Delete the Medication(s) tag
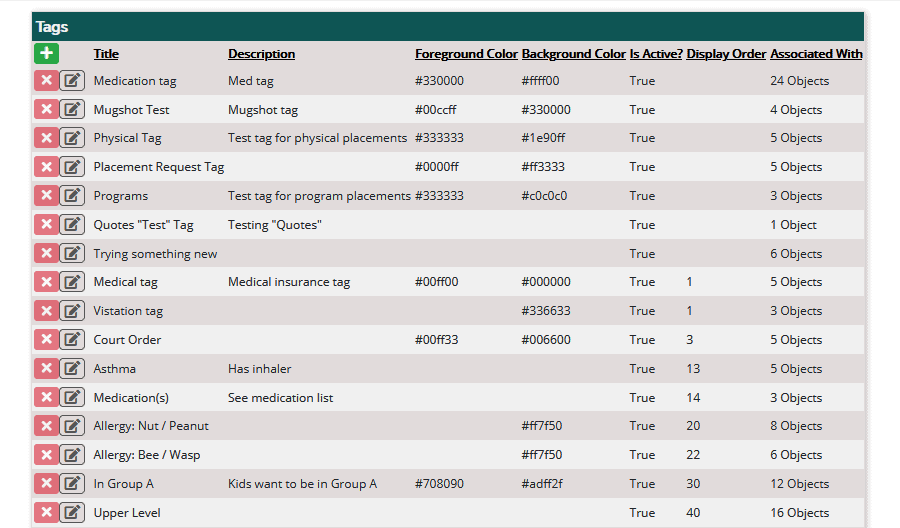The width and height of the screenshot is (900, 528). (46, 397)
